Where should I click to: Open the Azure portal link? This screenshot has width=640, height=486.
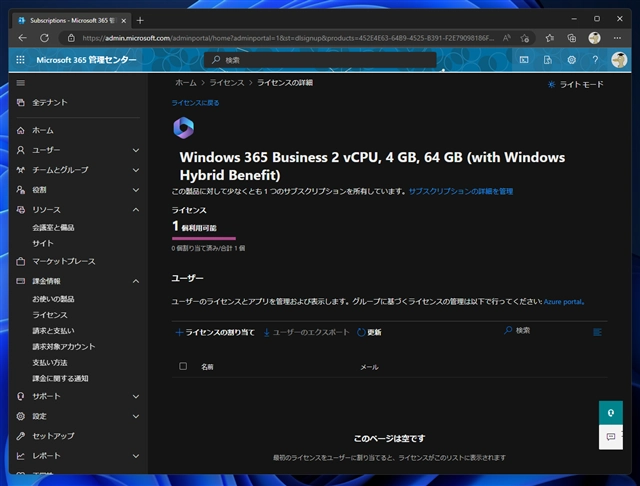click(x=563, y=302)
